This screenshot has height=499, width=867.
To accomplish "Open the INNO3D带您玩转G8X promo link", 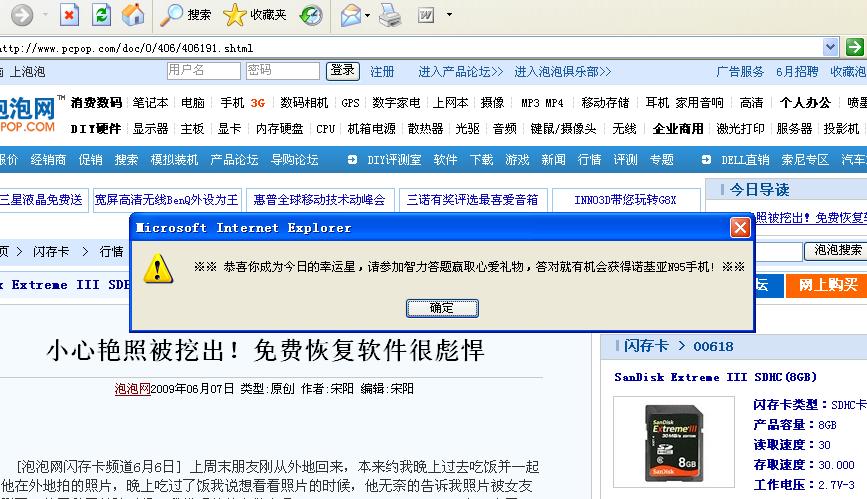I will (626, 200).
